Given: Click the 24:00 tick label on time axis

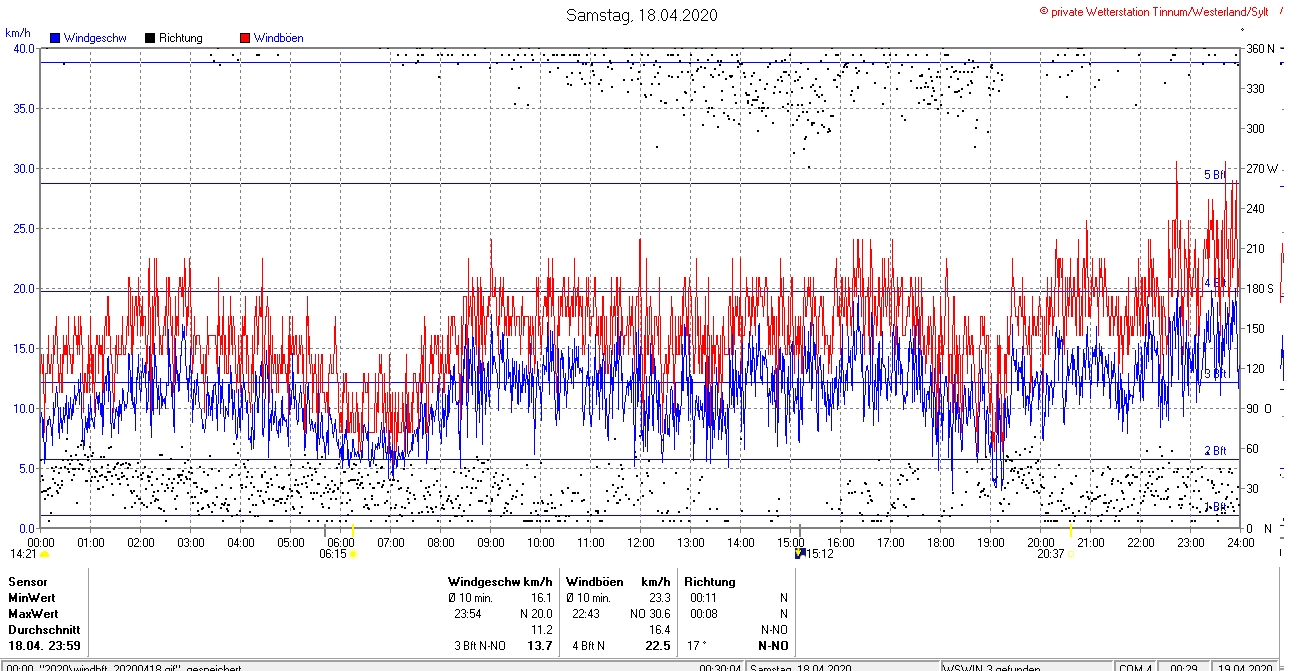Looking at the screenshot, I should click(1241, 542).
